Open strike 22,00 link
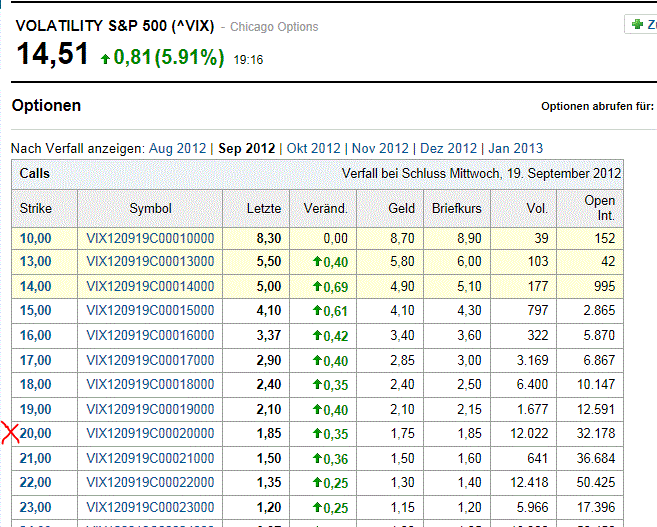Viewport: 657px width, 527px height. [36, 482]
